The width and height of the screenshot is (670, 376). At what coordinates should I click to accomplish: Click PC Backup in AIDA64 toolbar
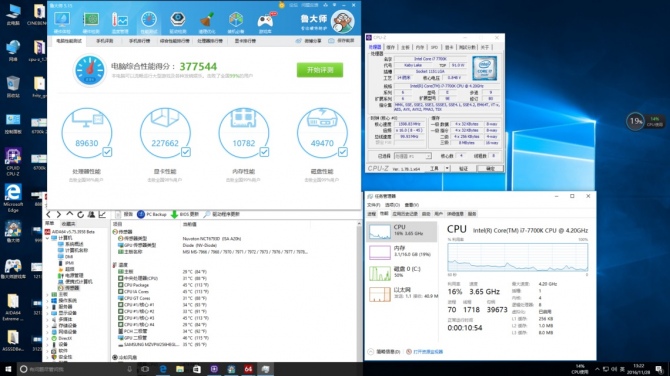pos(152,214)
